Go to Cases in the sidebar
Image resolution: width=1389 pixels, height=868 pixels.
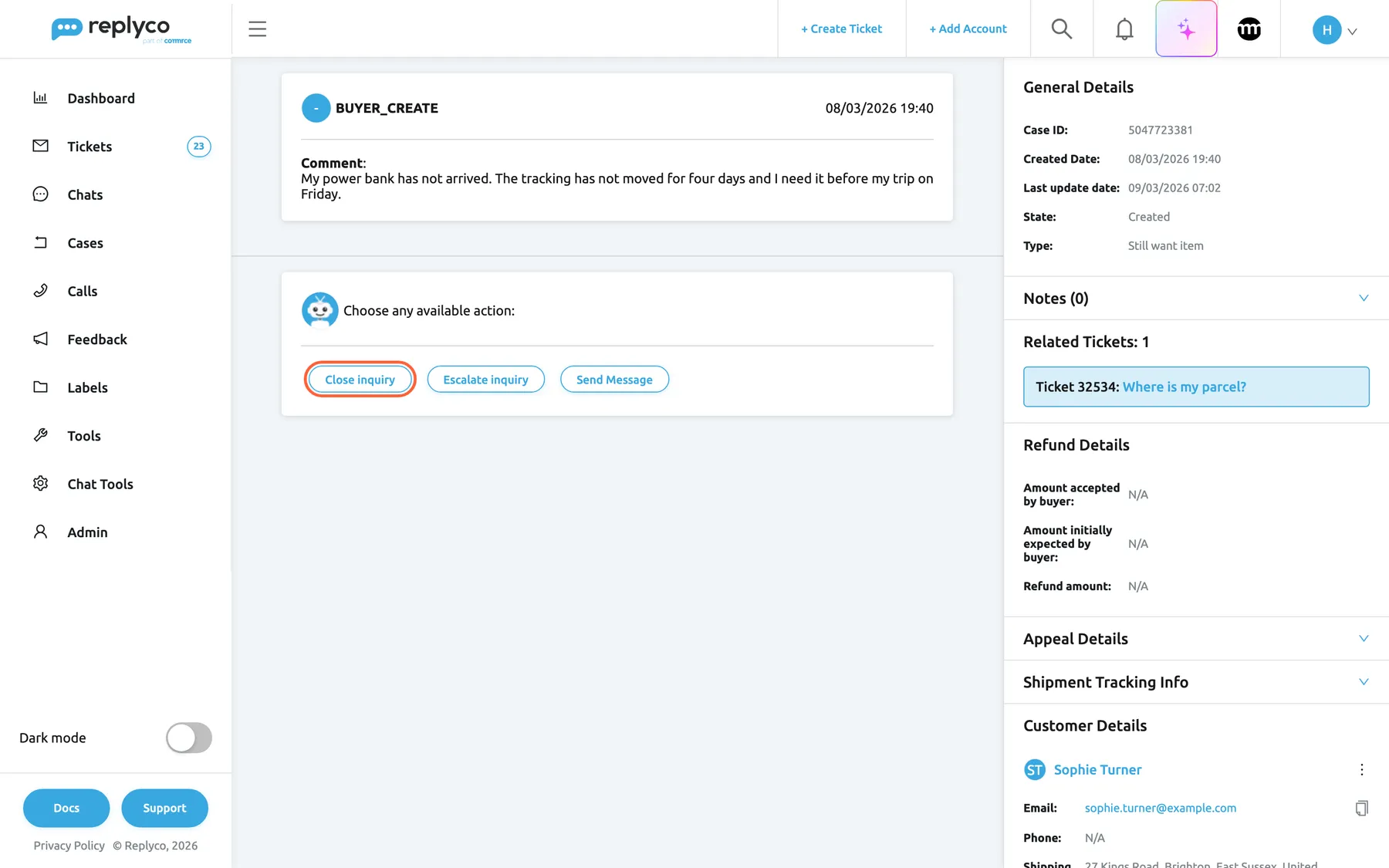[85, 243]
